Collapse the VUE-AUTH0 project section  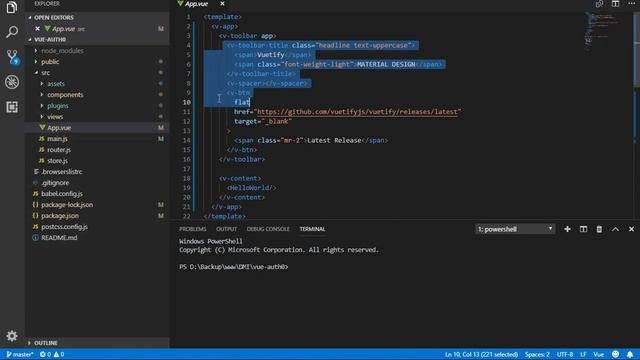50,40
